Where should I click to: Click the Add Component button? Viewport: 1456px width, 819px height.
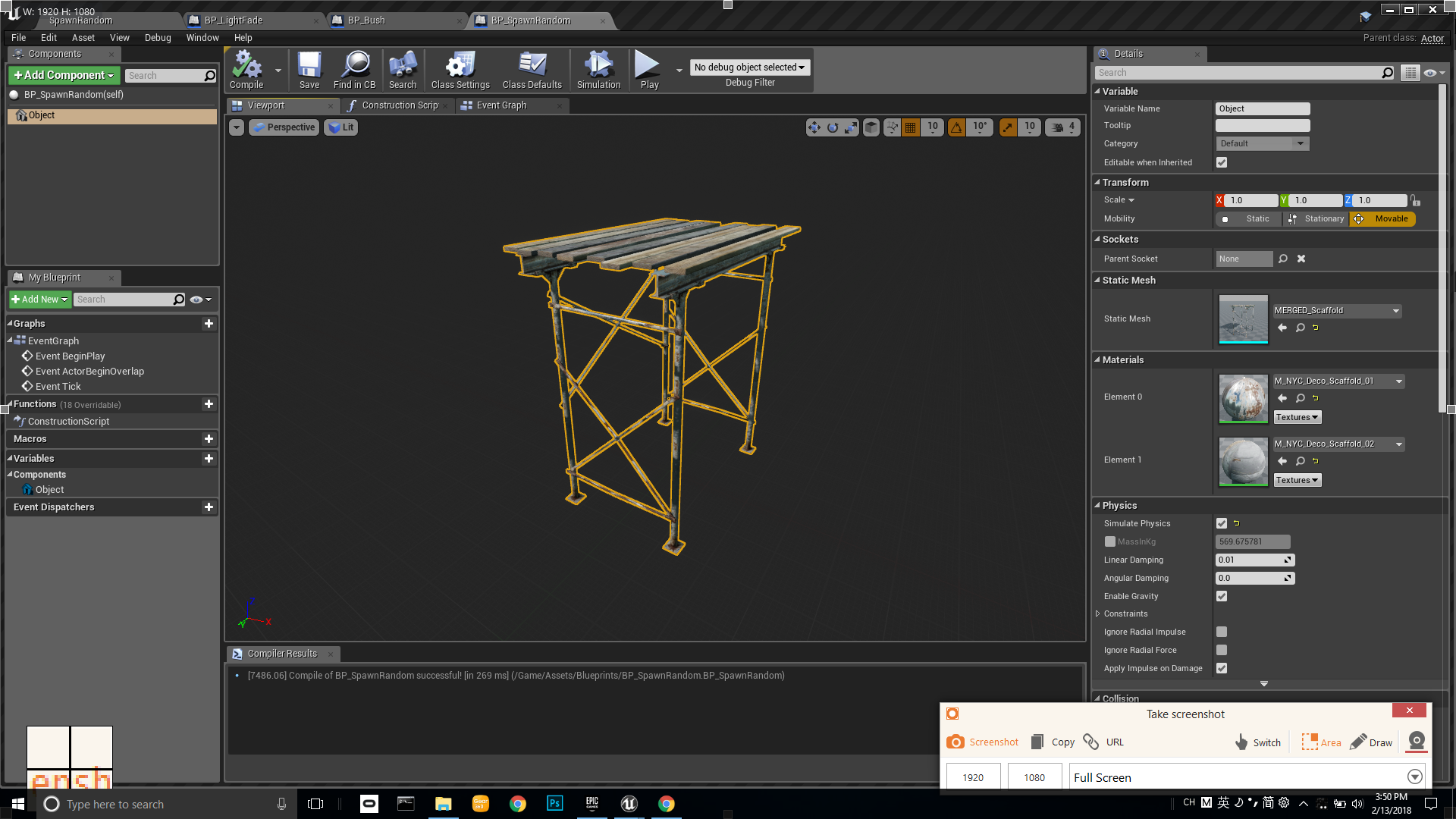click(64, 75)
